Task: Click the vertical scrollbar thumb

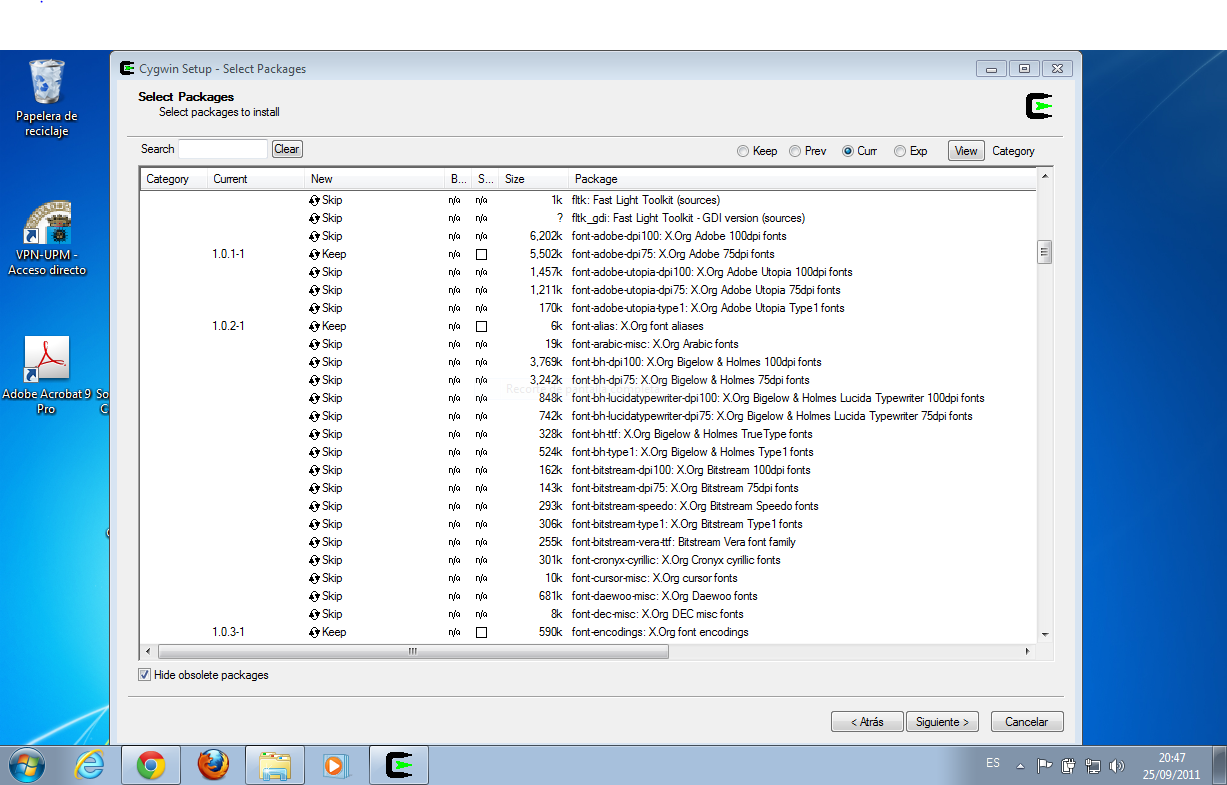Action: click(1045, 251)
